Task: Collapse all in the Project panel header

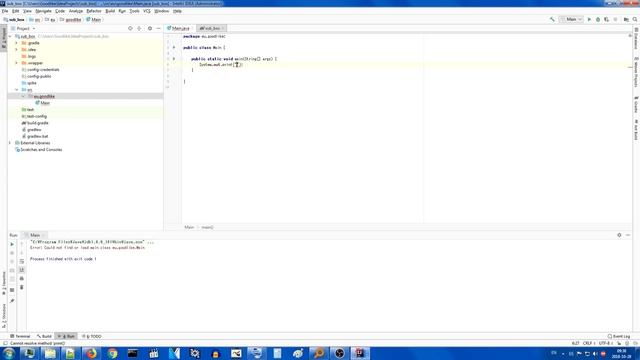Action: [x=140, y=29]
